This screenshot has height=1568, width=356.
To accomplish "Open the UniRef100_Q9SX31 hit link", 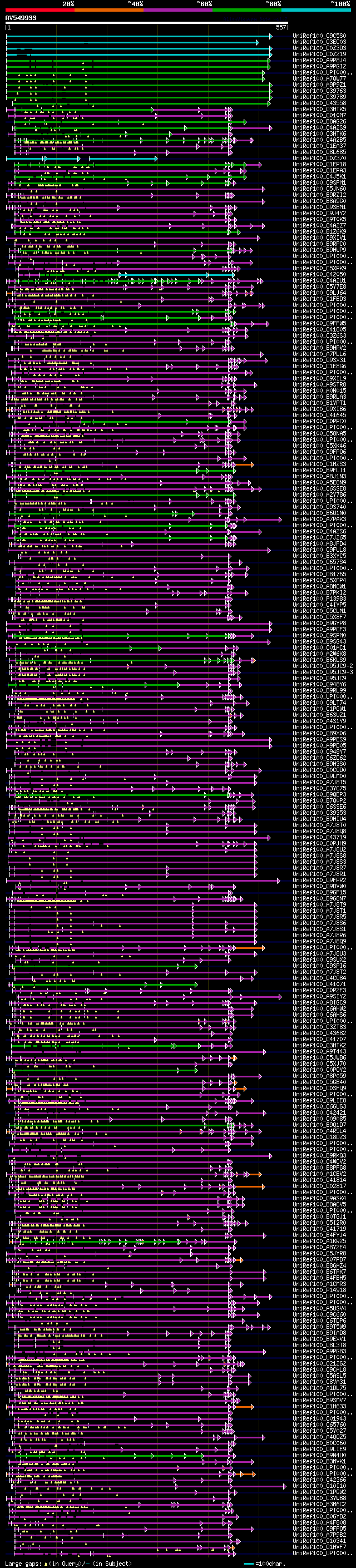I will (x=319, y=360).
